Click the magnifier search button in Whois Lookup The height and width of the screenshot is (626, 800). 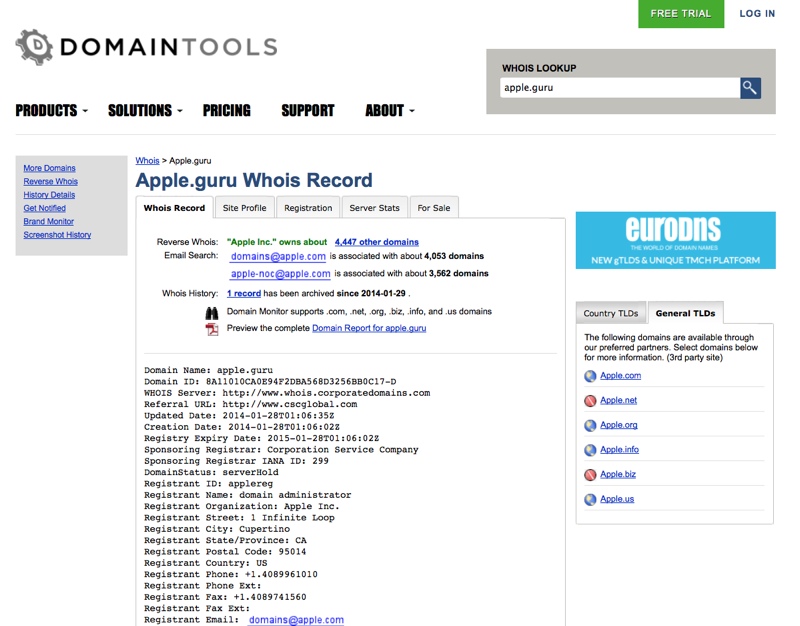[x=750, y=88]
